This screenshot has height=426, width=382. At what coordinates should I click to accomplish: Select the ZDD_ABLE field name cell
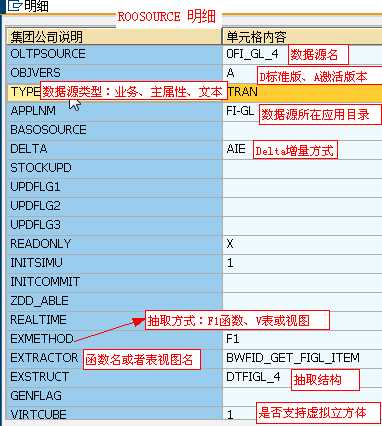(x=114, y=301)
